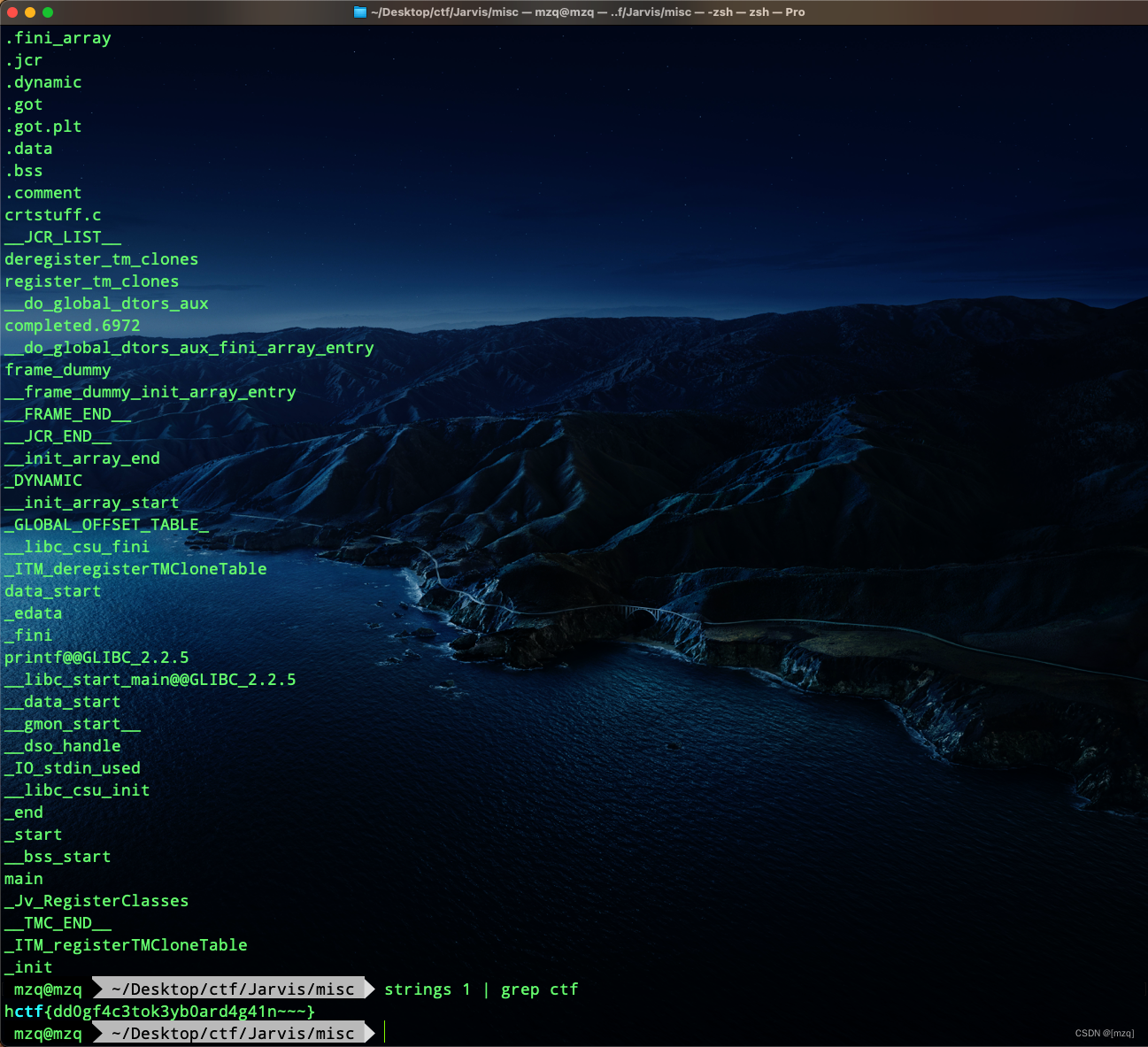Click the '_init' line
This screenshot has height=1047, width=1148.
point(29,967)
